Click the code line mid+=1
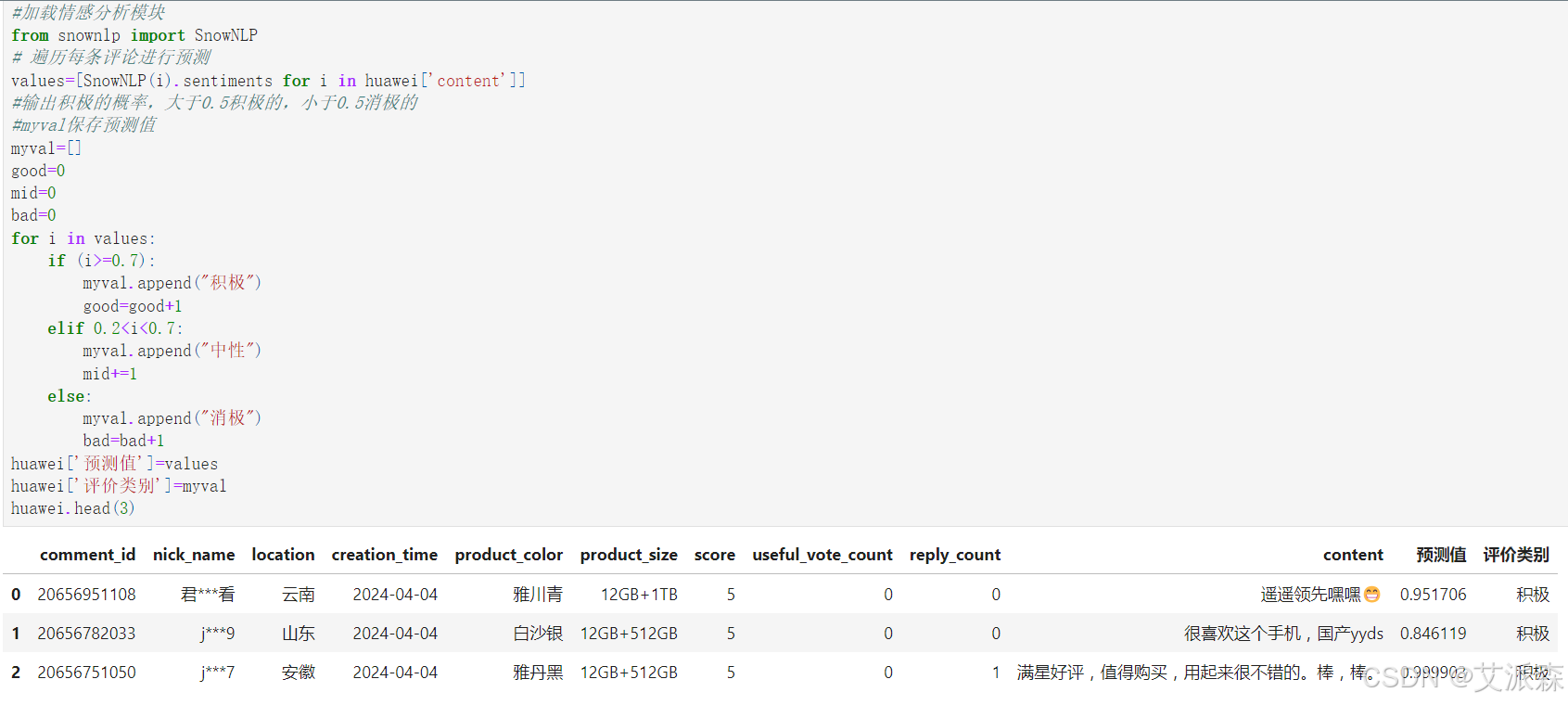Viewport: 1568px width, 705px height. [x=110, y=374]
